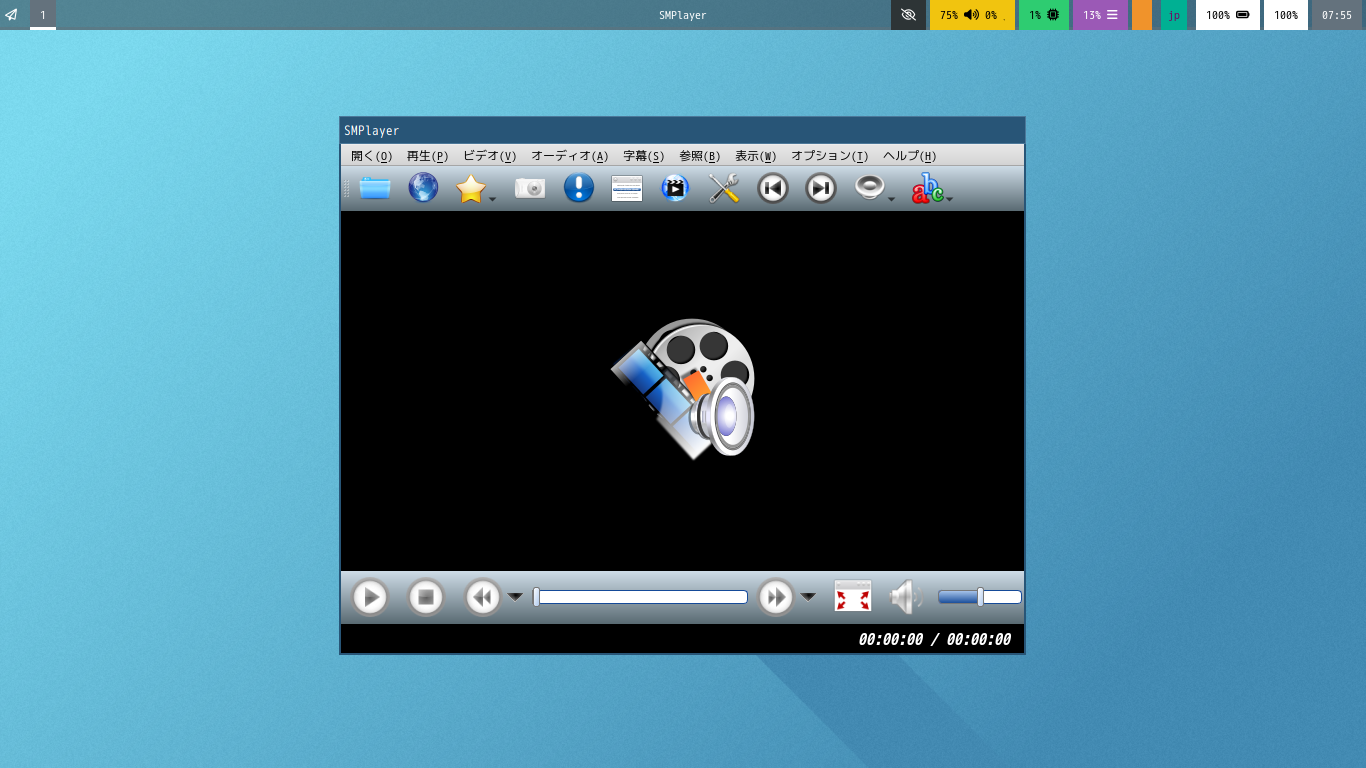Click the jp keyboard layout indicator
This screenshot has height=768, width=1366.
[1174, 15]
